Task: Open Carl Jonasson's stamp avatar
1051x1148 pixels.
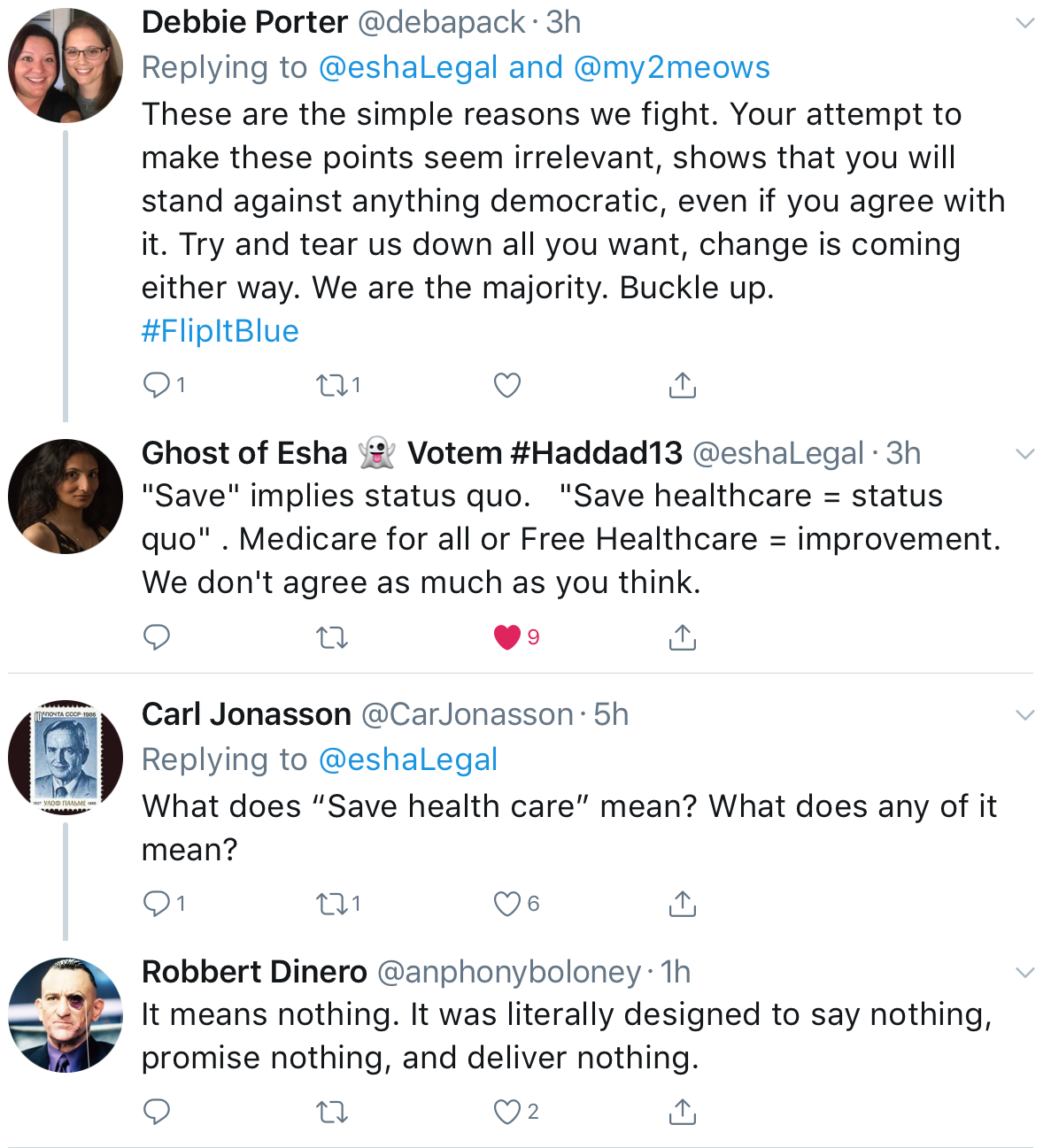Action: (66, 757)
